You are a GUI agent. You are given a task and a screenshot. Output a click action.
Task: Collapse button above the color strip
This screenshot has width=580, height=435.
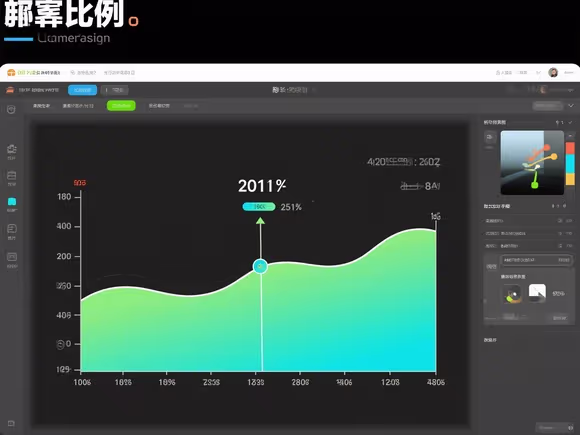[x=570, y=136]
